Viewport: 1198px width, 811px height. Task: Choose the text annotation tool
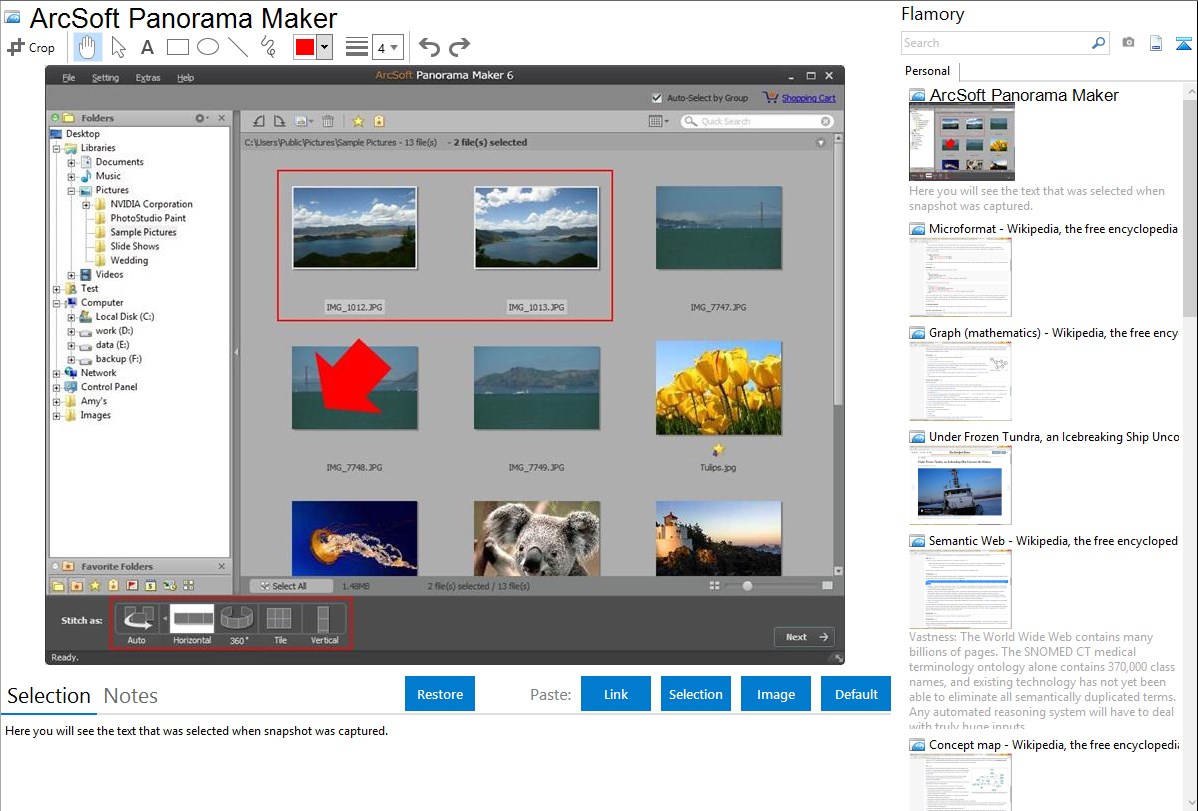(x=147, y=47)
